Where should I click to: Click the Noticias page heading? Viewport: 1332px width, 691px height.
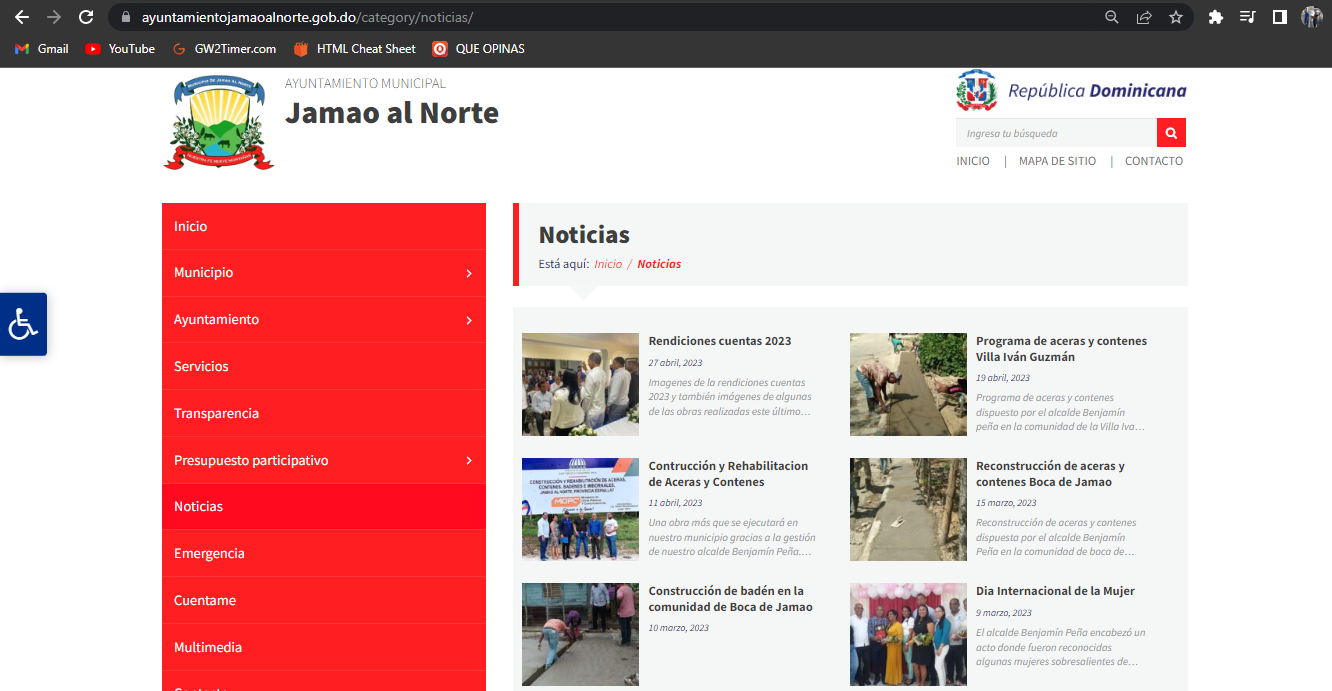coord(584,235)
